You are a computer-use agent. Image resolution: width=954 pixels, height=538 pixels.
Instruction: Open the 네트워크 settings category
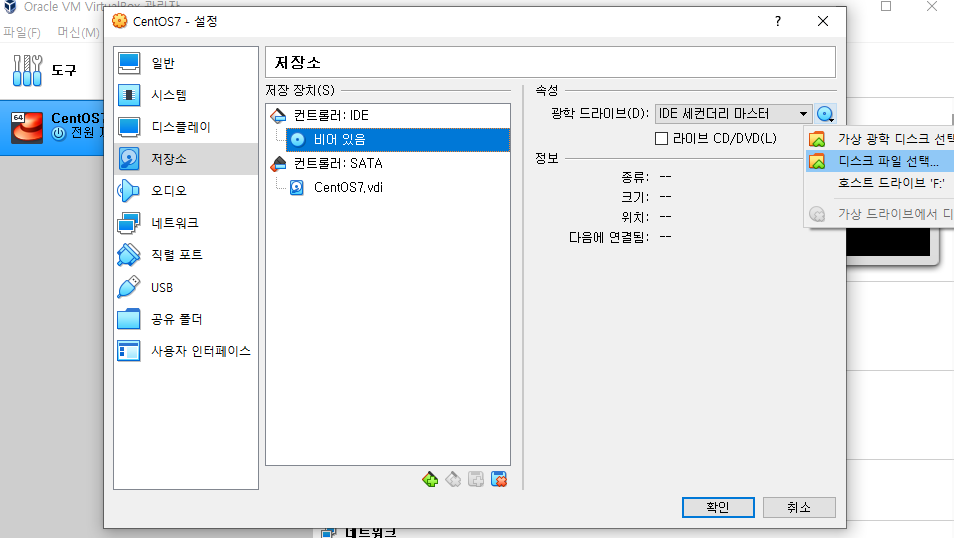pos(186,223)
